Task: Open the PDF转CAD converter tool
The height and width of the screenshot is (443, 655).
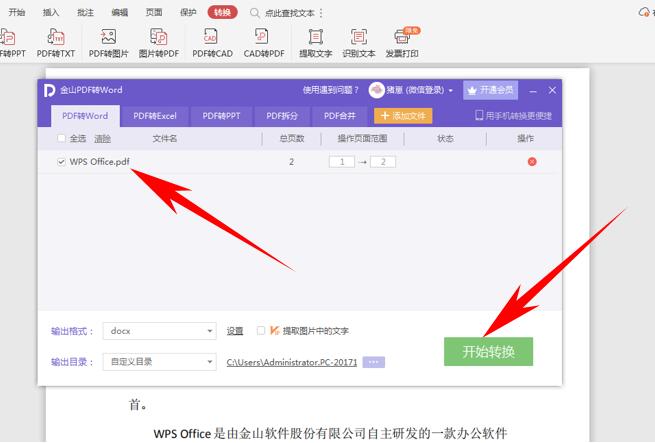Action: click(x=212, y=43)
